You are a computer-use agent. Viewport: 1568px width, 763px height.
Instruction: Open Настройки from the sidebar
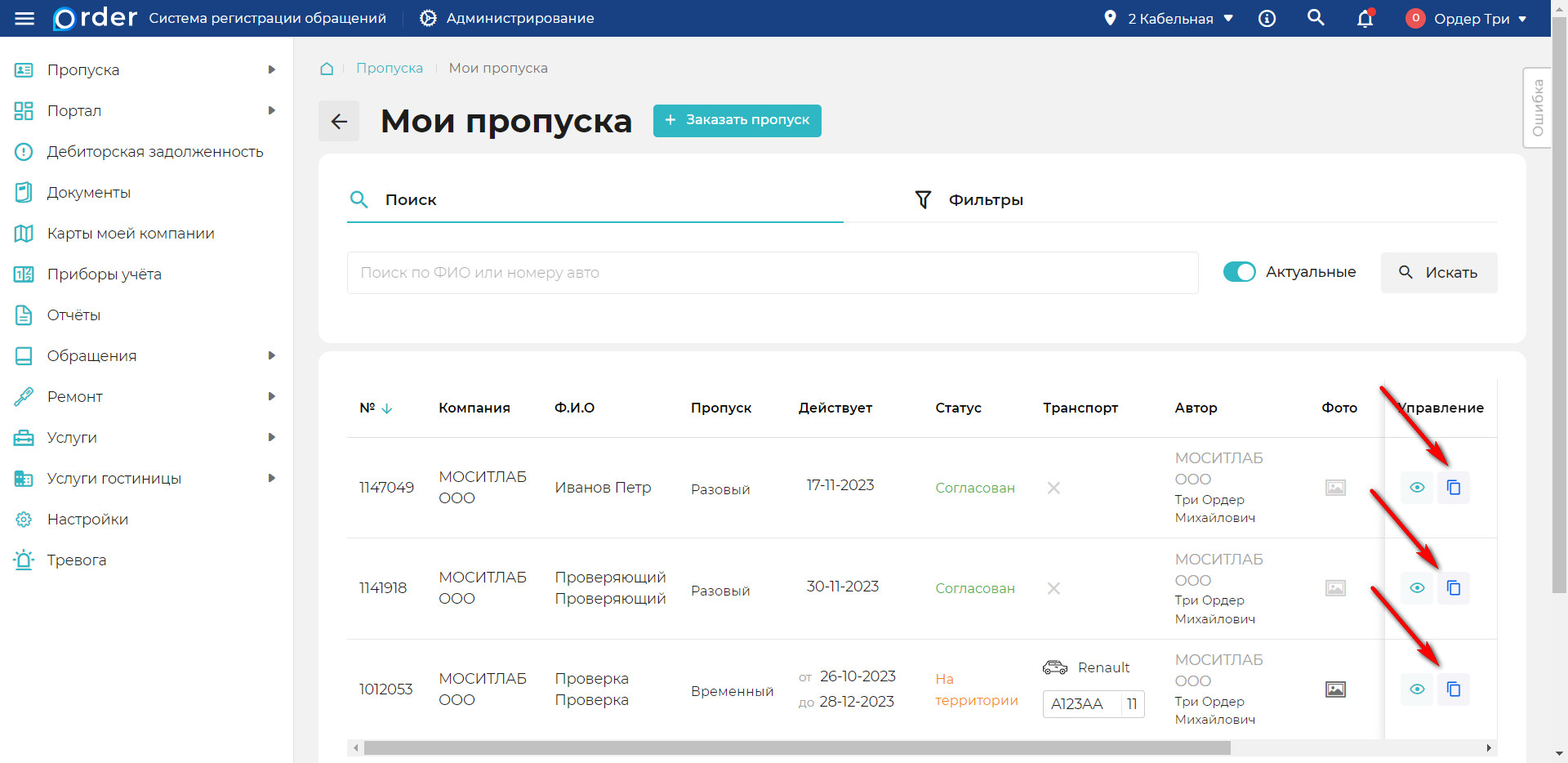coord(87,519)
